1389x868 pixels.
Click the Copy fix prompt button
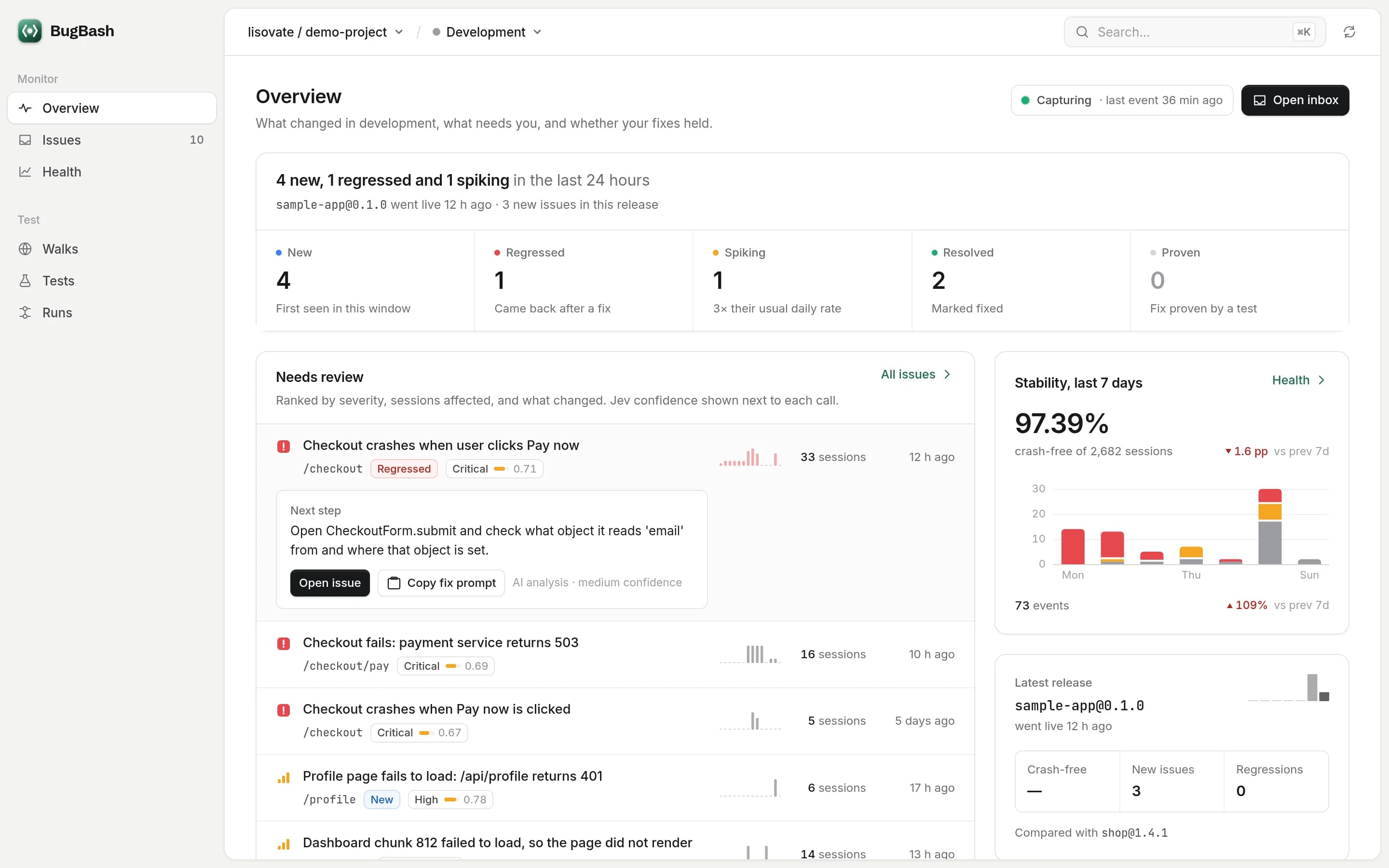click(x=441, y=583)
